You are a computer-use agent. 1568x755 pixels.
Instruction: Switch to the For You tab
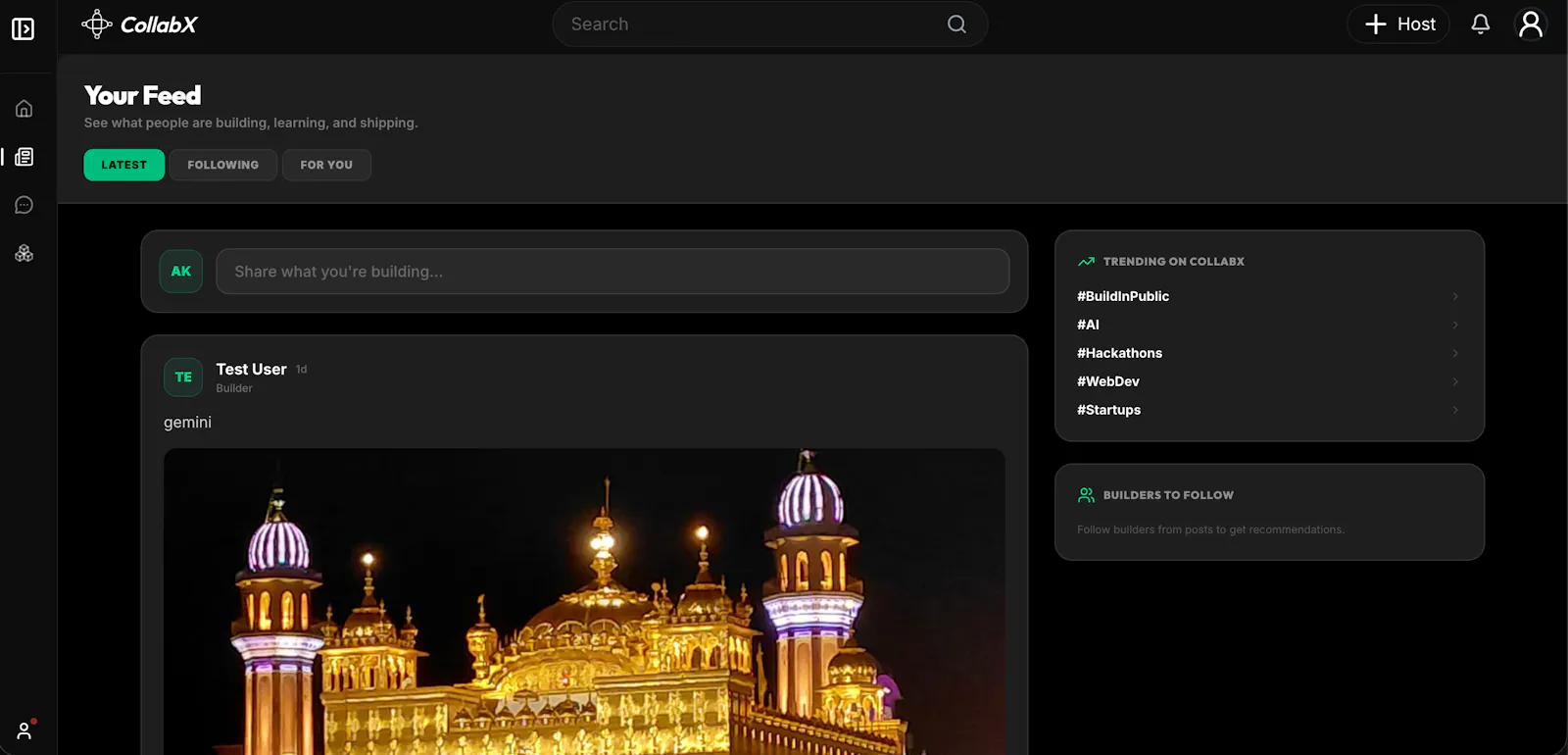click(x=326, y=165)
